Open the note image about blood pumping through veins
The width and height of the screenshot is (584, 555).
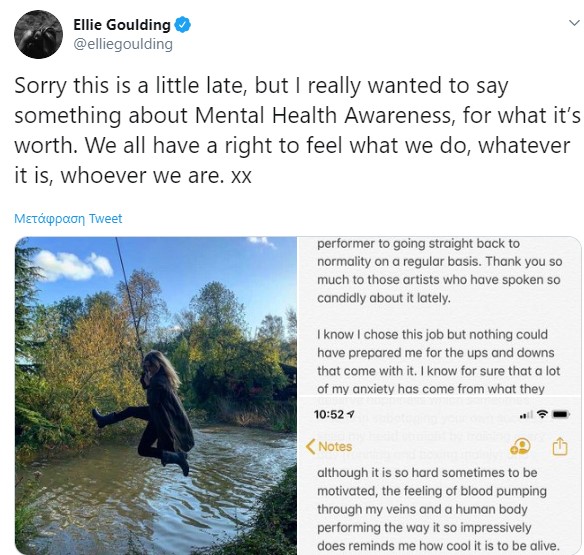[439, 475]
